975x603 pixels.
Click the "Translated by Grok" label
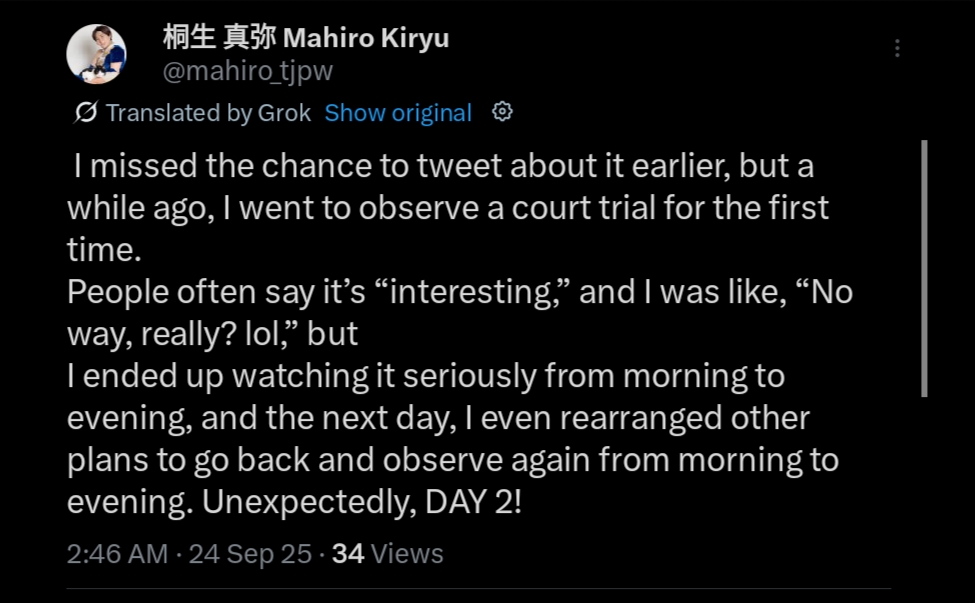pos(209,113)
